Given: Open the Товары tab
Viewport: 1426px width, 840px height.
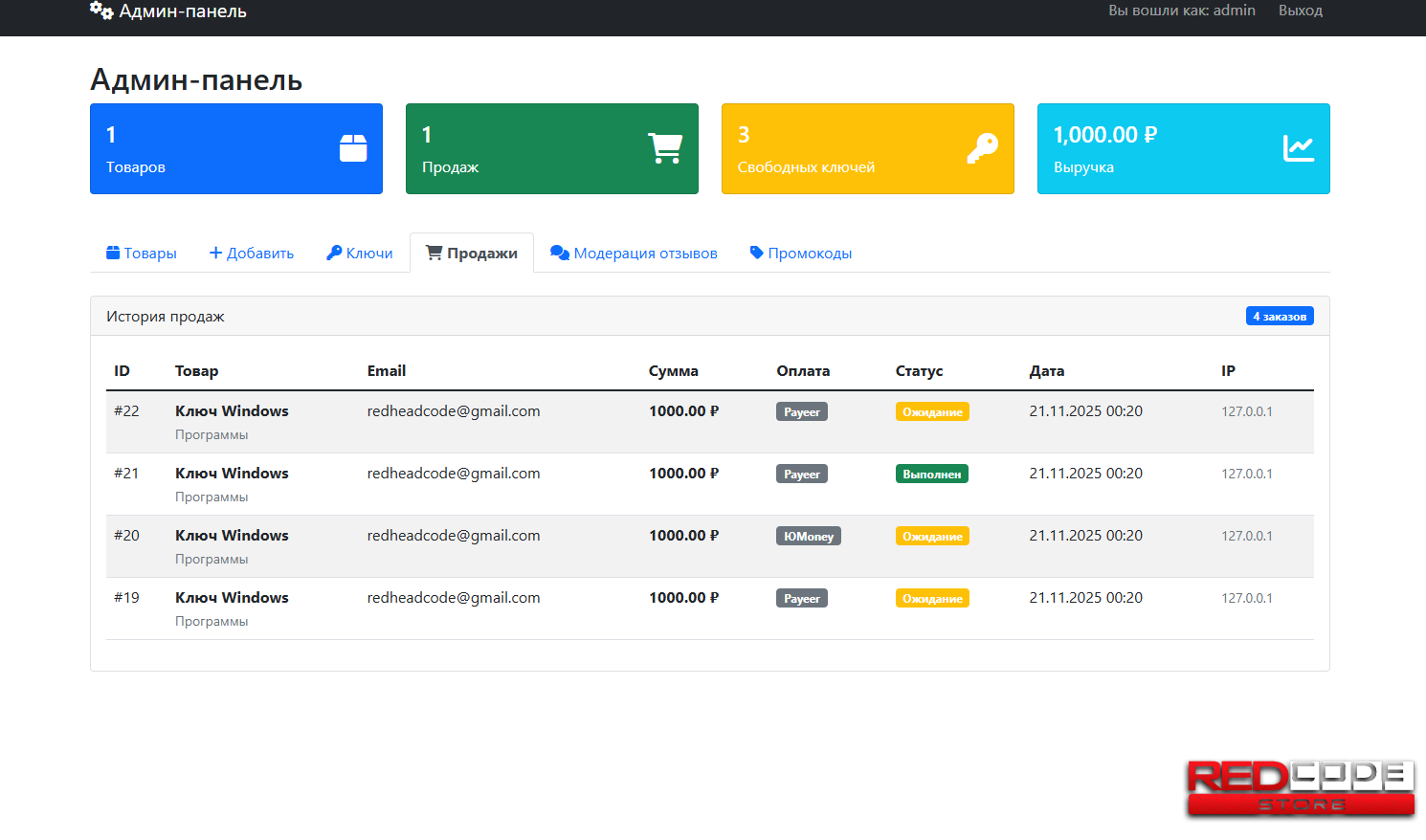Looking at the screenshot, I should tap(142, 254).
